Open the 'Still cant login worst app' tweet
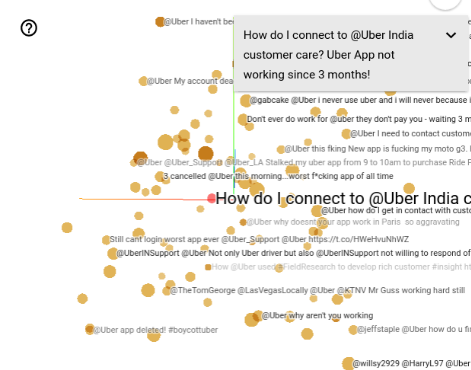This screenshot has height=370, width=471. [x=259, y=239]
